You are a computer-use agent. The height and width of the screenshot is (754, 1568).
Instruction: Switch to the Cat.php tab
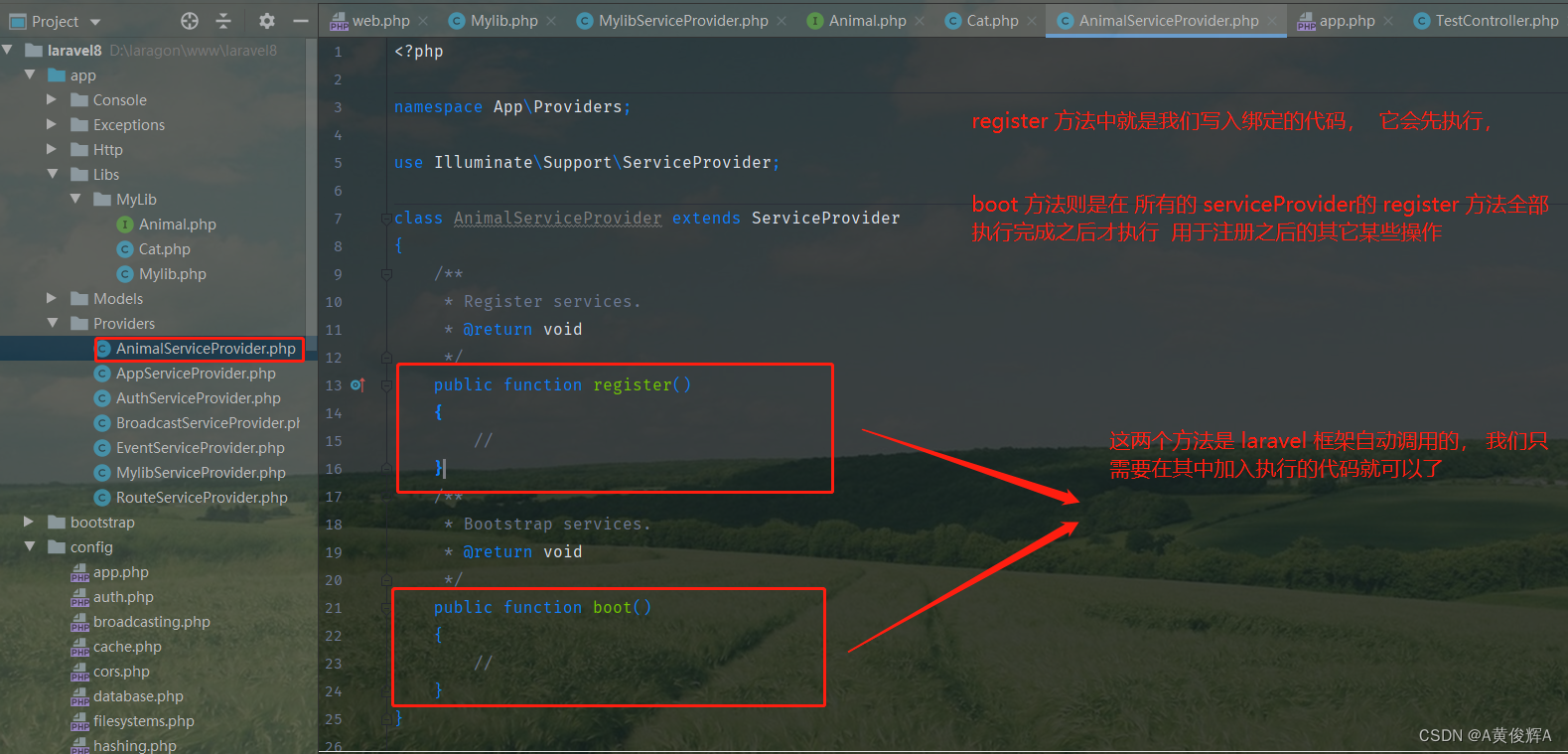pyautogui.click(x=992, y=21)
